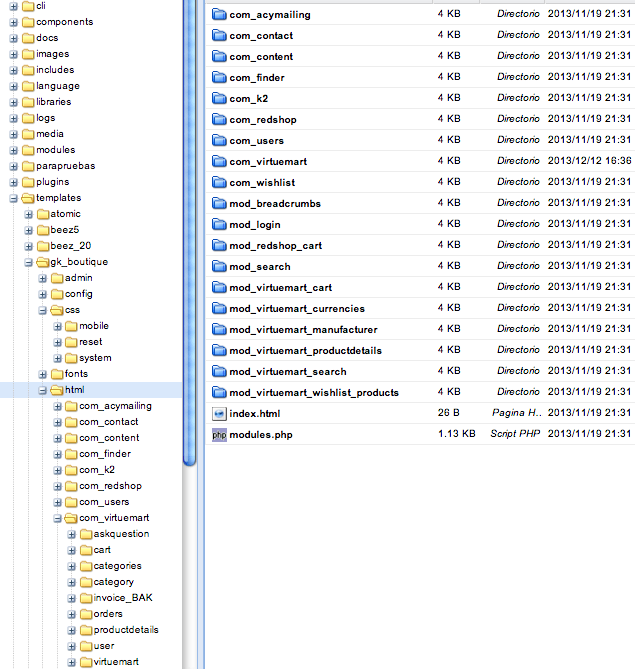Viewport: 635px width, 669px height.
Task: Select the system folder under css
Action: point(95,358)
